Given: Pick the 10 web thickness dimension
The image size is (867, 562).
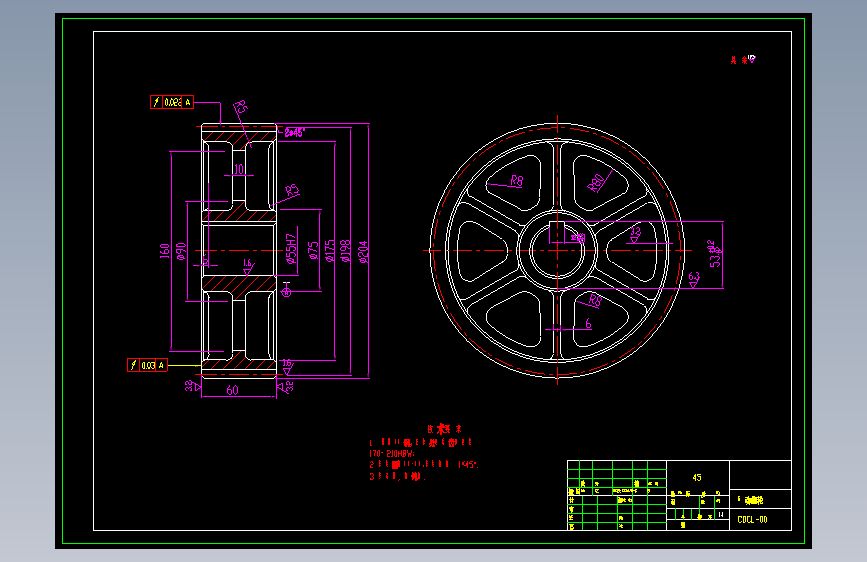Looking at the screenshot, I should point(238,169).
